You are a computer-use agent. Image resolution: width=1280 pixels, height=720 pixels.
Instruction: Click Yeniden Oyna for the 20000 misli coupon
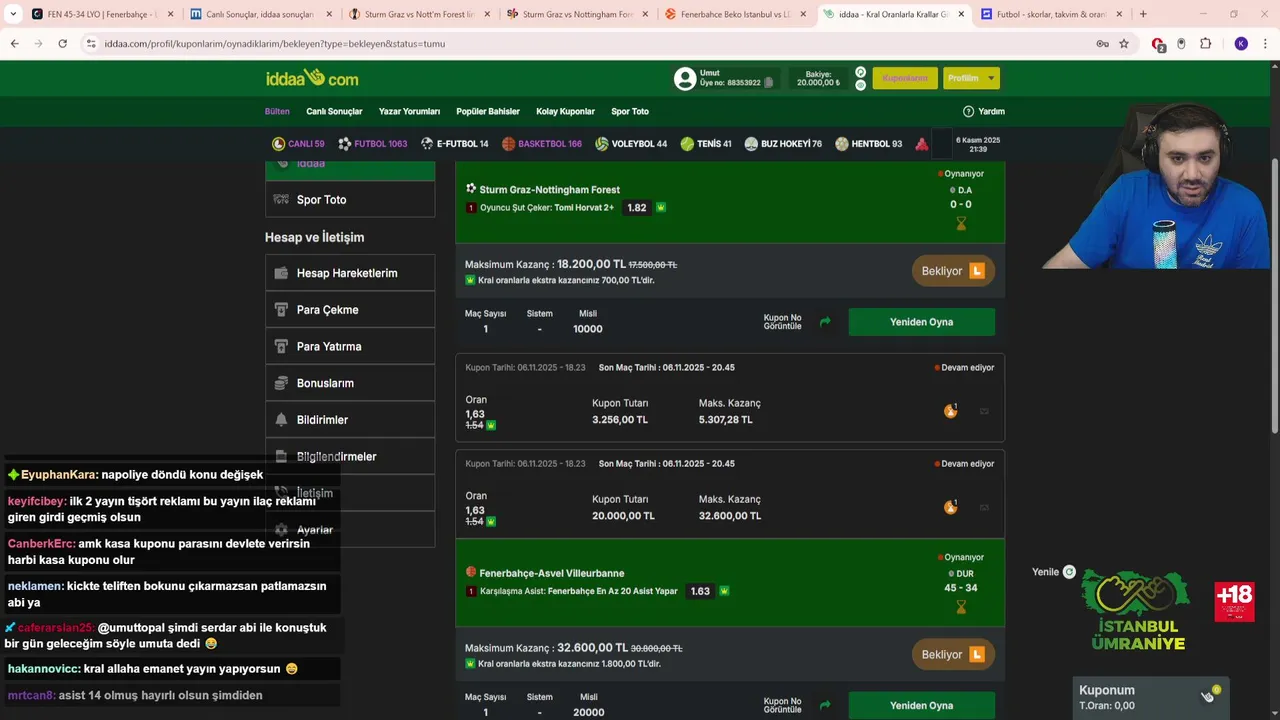tap(921, 705)
